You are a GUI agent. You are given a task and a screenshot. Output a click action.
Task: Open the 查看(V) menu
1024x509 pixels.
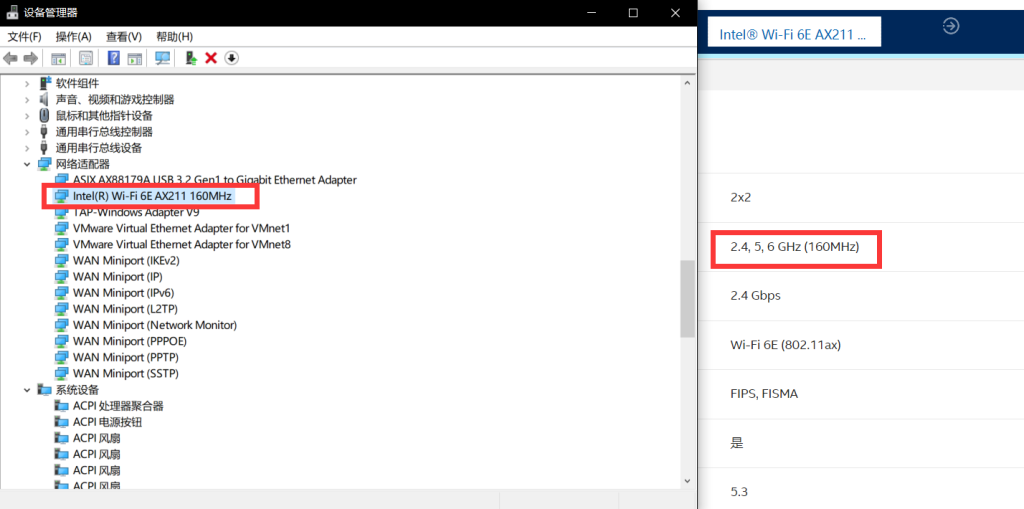[x=124, y=37]
